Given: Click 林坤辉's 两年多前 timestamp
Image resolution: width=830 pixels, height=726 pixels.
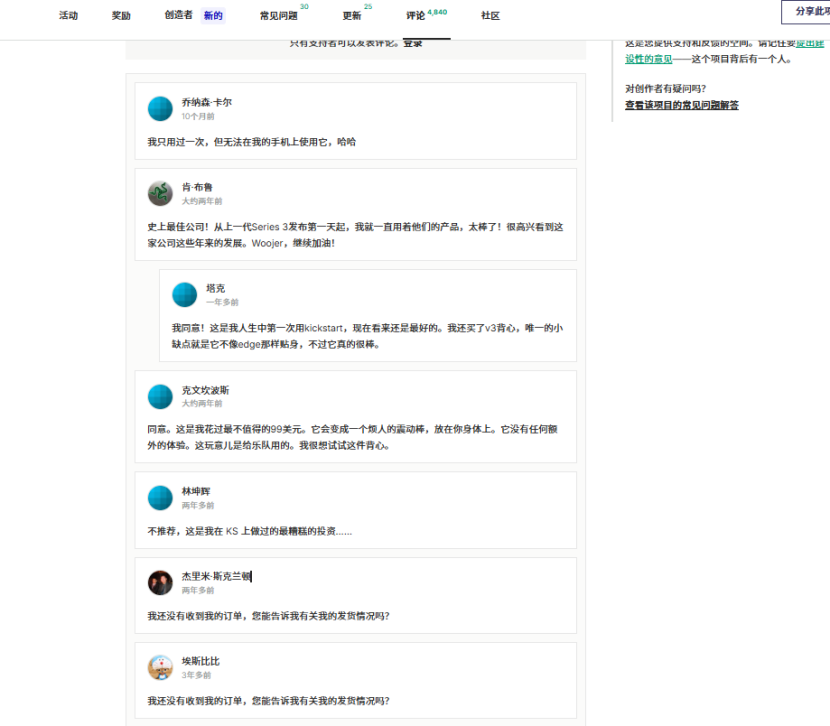Looking at the screenshot, I should coord(198,505).
